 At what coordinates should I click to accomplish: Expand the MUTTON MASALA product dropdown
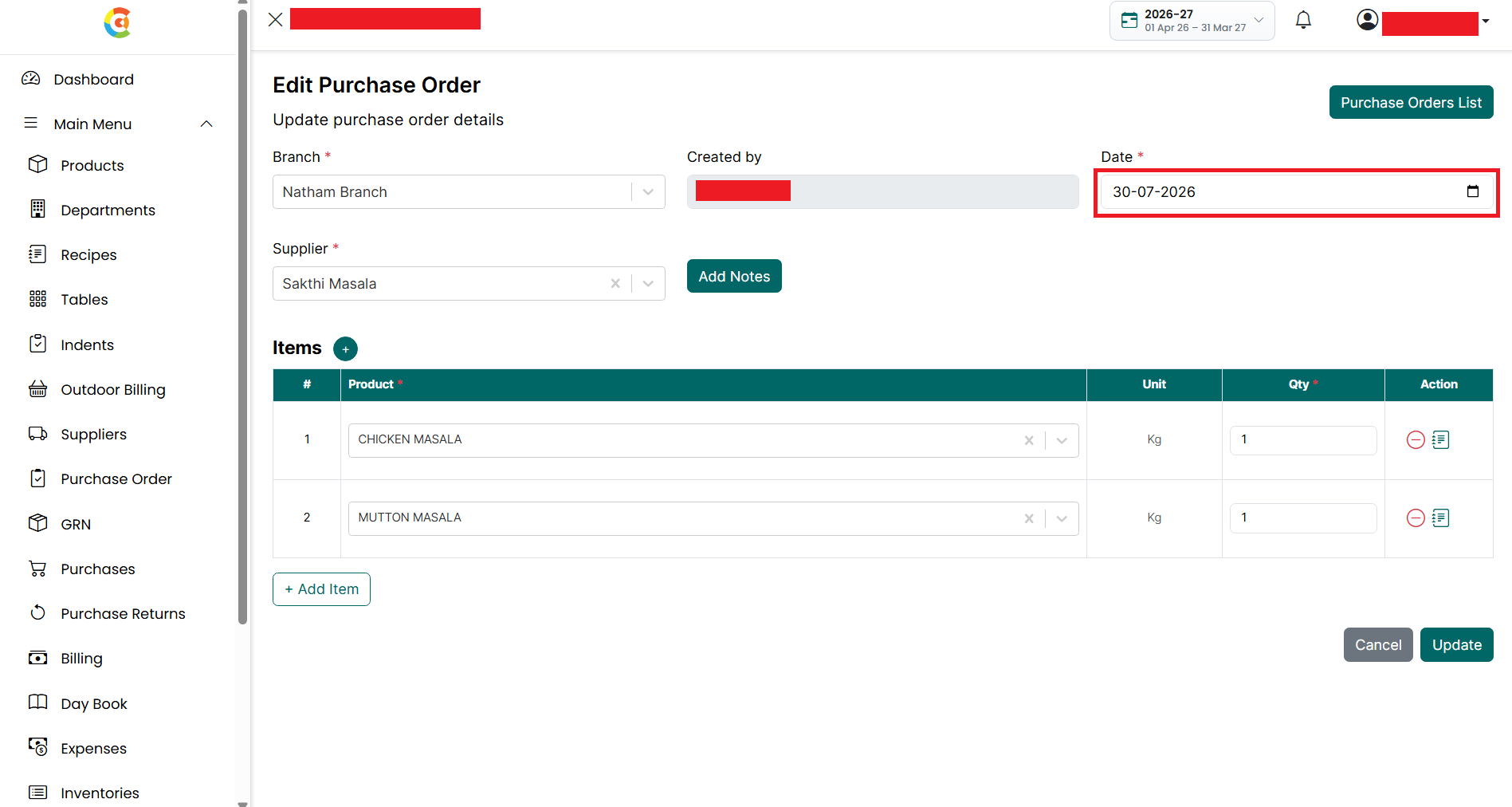[x=1062, y=518]
